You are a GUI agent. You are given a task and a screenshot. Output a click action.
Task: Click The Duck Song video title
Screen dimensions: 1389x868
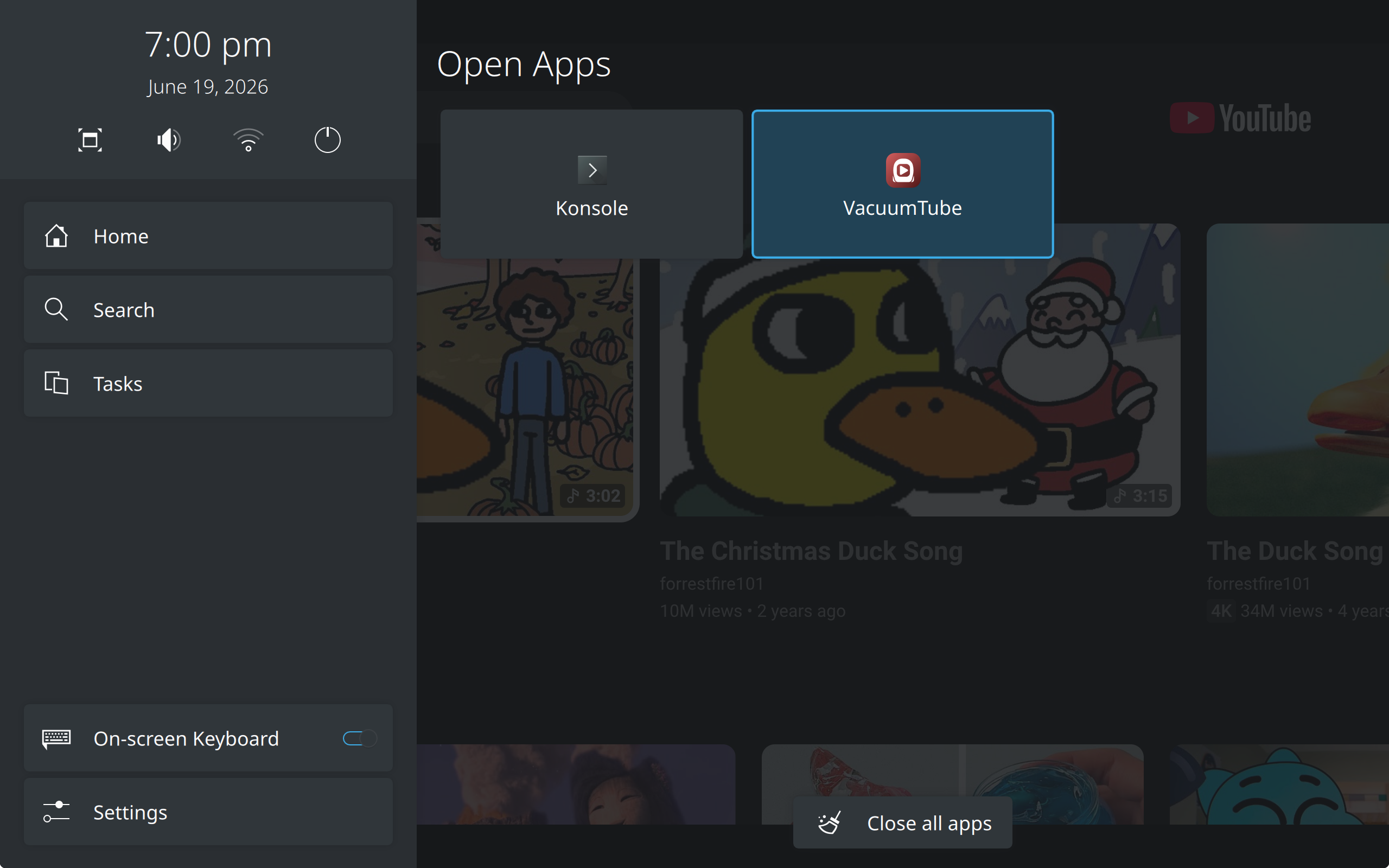tap(1295, 551)
